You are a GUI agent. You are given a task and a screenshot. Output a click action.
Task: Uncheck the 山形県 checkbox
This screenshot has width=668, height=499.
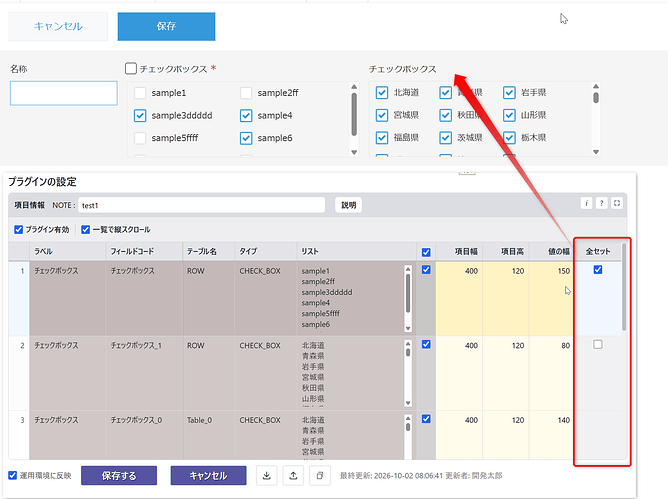[509, 115]
